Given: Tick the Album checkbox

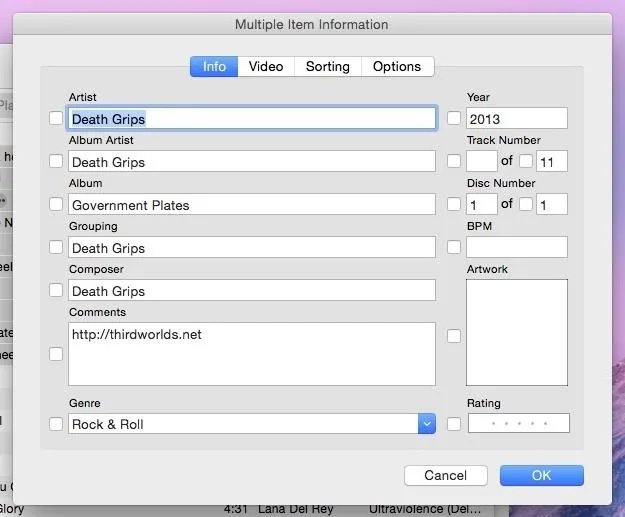Looking at the screenshot, I should 56,204.
